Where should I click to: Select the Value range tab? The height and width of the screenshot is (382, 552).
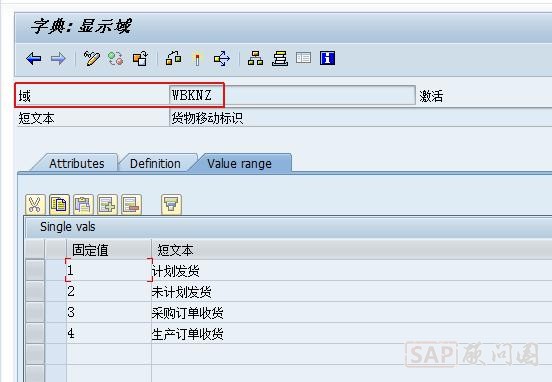pos(239,163)
